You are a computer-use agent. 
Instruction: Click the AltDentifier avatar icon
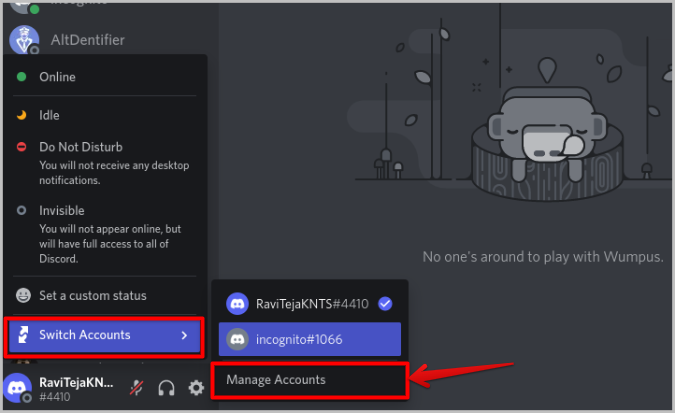point(24,39)
